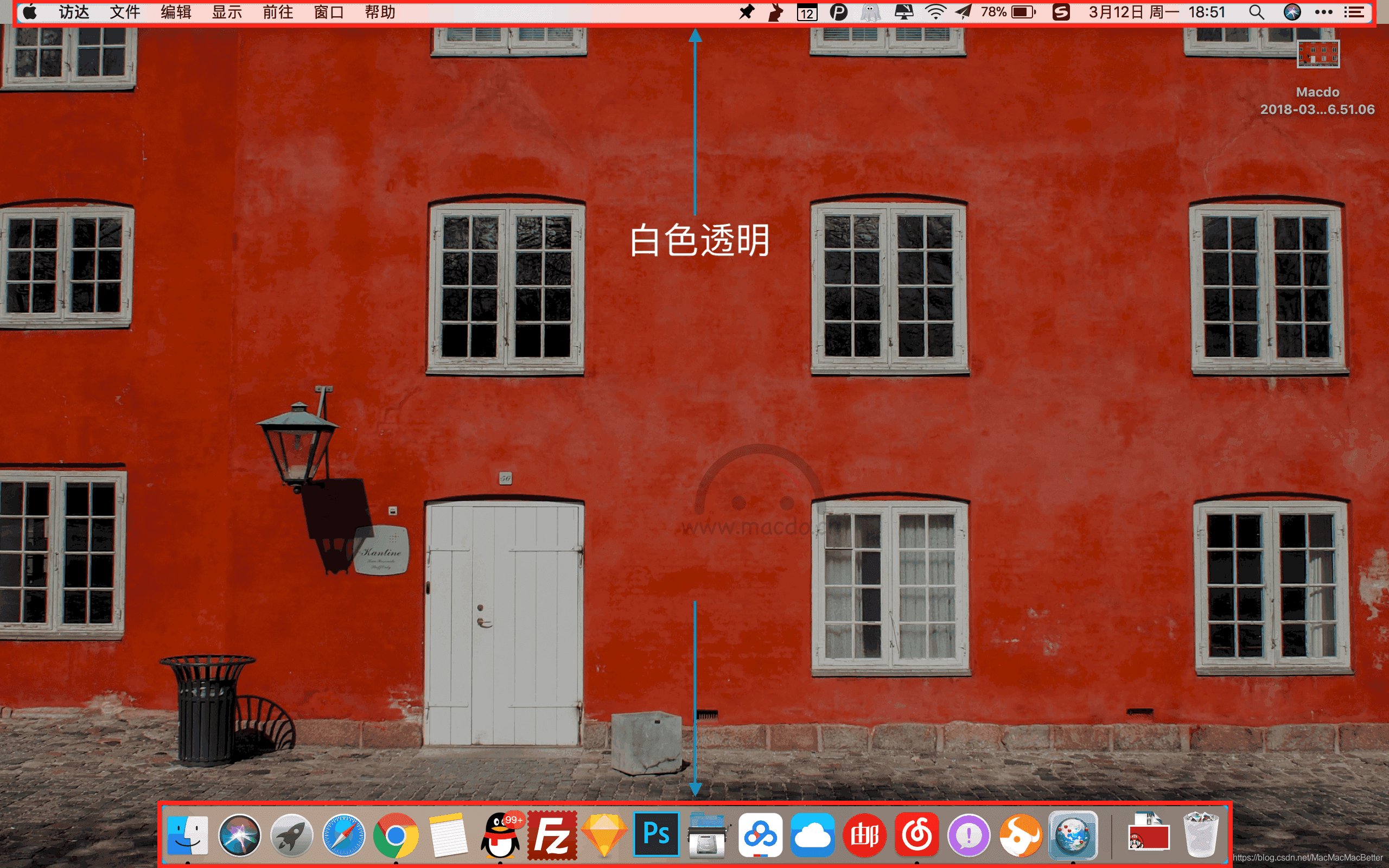Click the Spotlight search magnifier
Image resolution: width=1389 pixels, height=868 pixels.
pyautogui.click(x=1256, y=12)
